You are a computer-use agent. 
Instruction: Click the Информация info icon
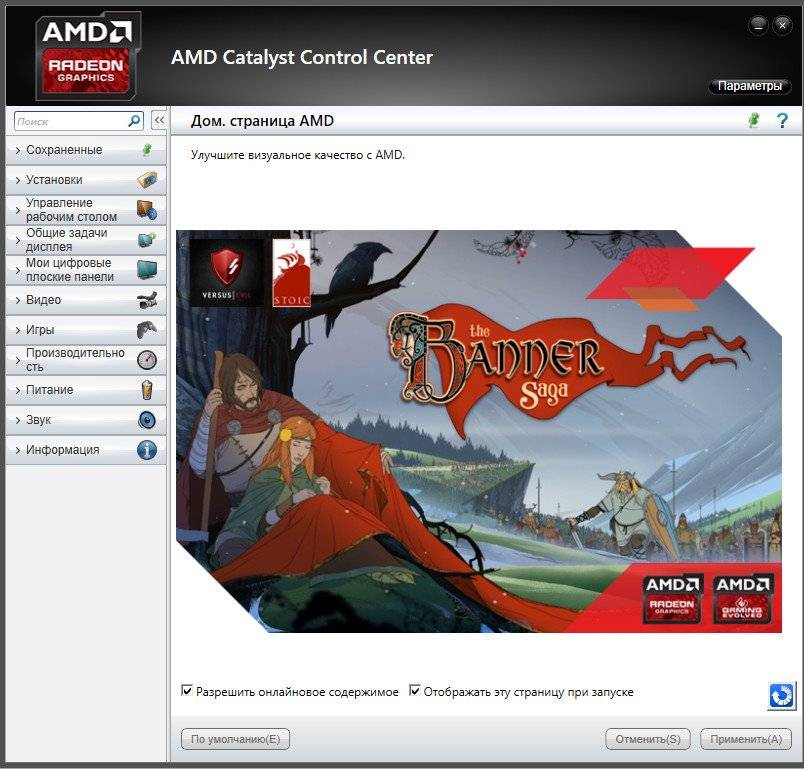(147, 450)
